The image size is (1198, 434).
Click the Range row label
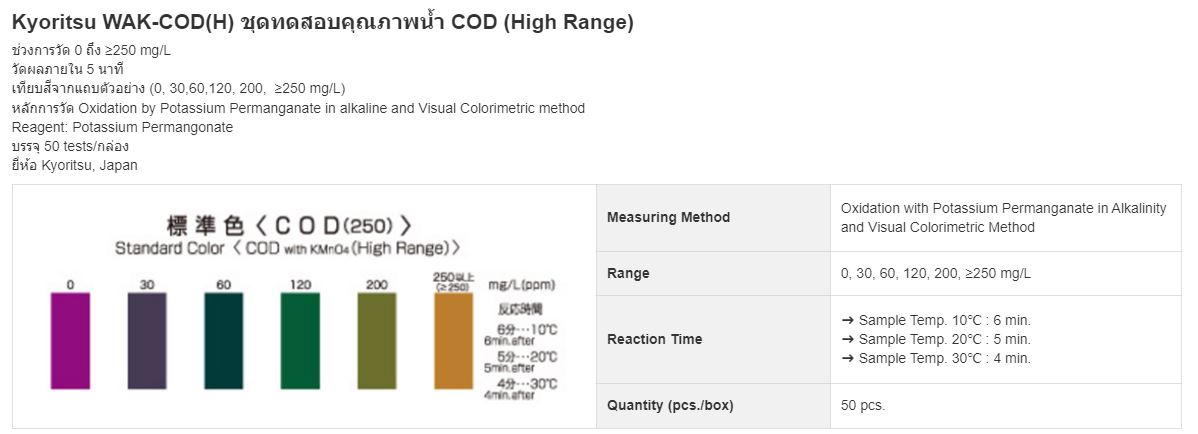click(x=628, y=274)
